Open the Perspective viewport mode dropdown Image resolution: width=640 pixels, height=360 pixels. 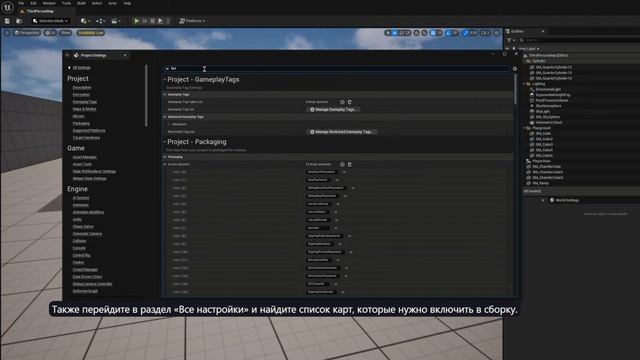click(27, 33)
